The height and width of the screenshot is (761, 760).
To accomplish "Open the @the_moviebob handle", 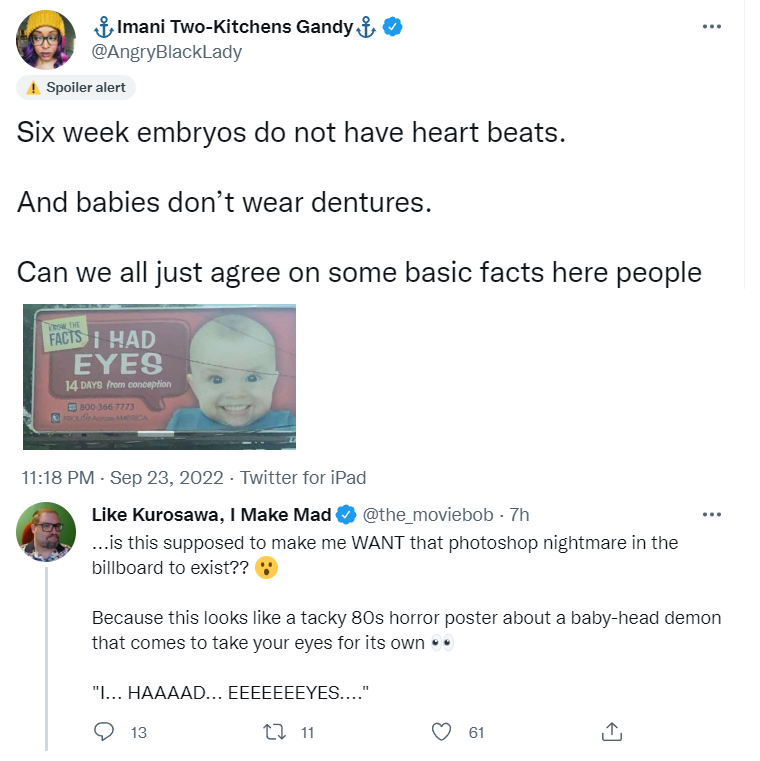I will (x=428, y=514).
